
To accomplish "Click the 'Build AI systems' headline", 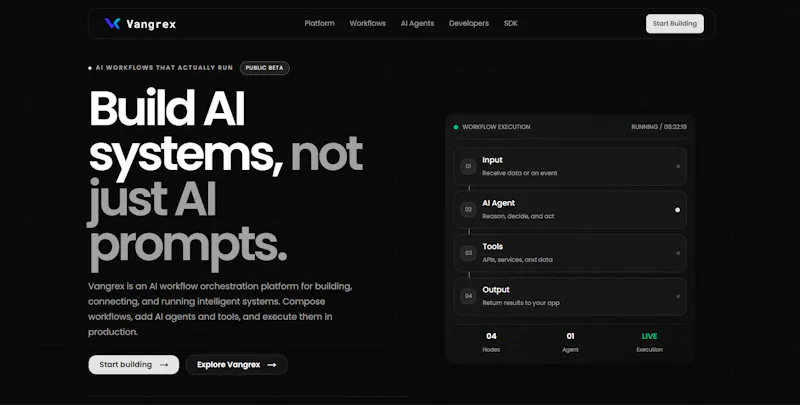I will click(186, 132).
